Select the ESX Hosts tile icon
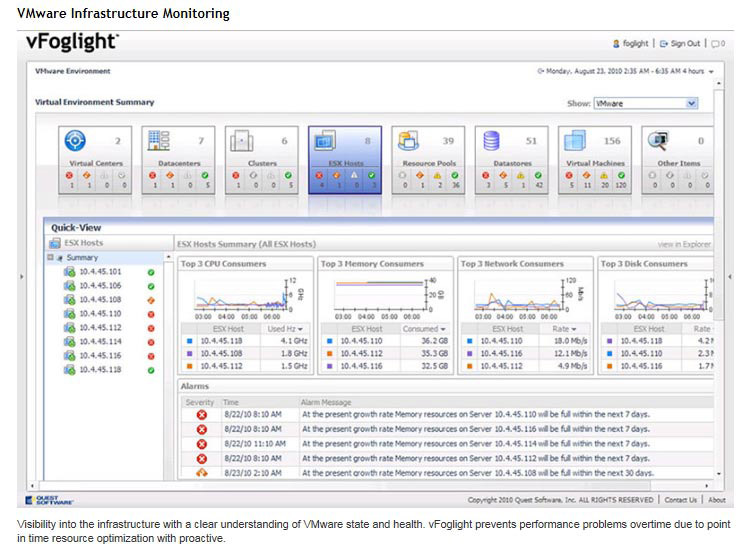This screenshot has height=556, width=754. [325, 140]
